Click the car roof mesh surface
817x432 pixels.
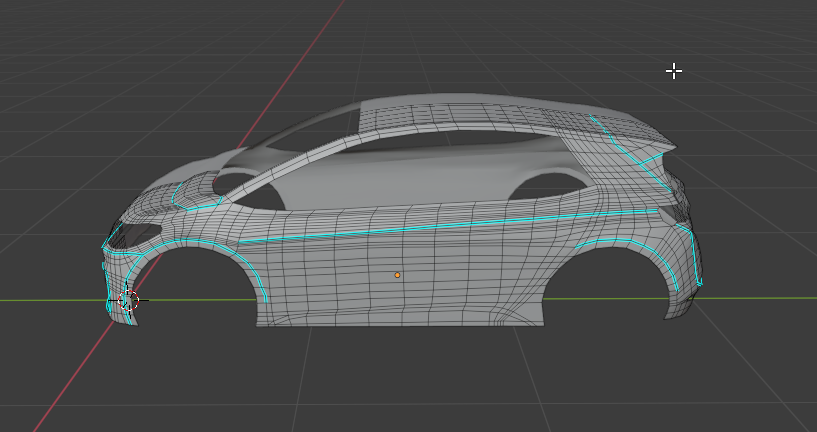[x=470, y=117]
